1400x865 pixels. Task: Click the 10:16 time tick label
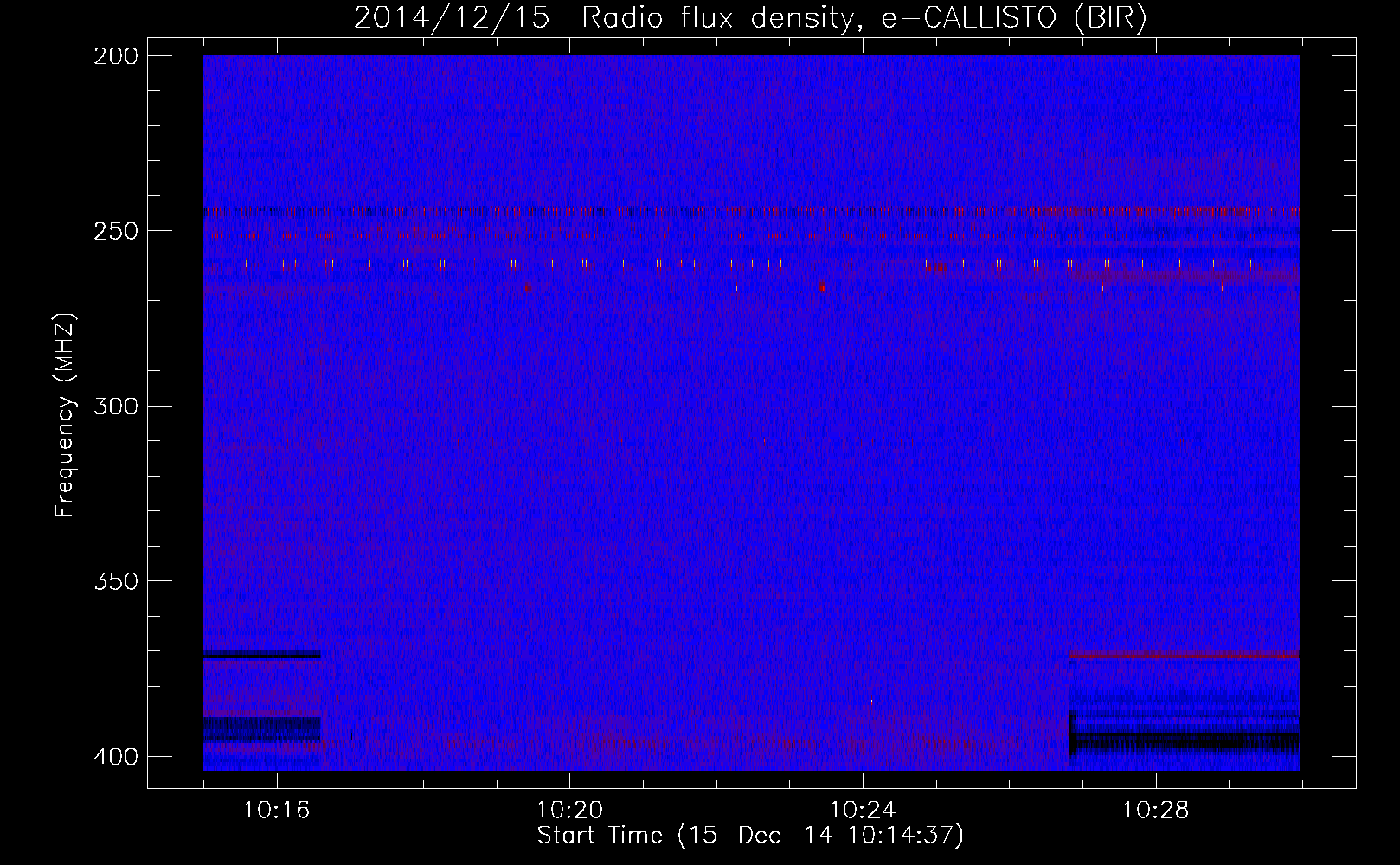pos(277,811)
